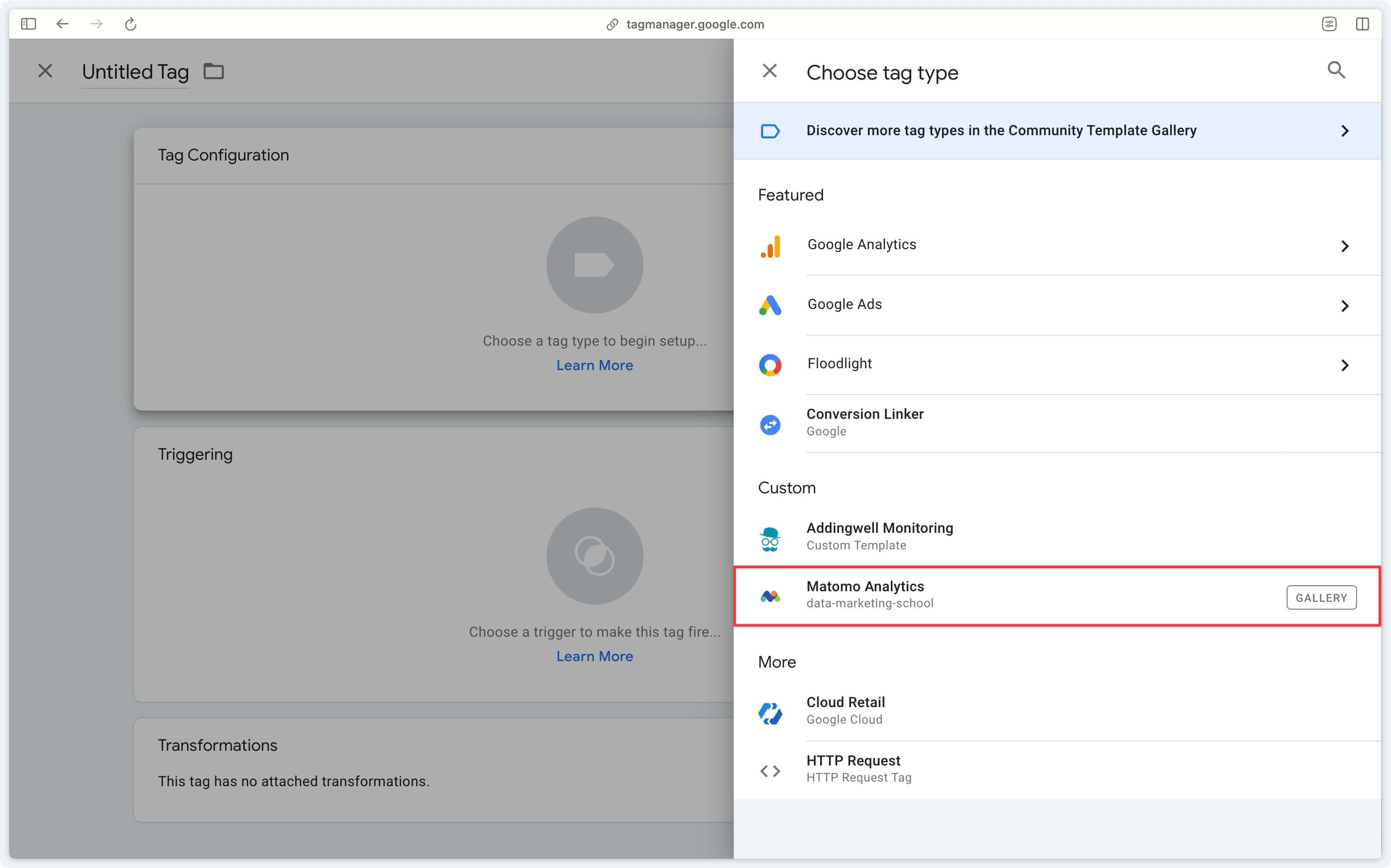Image resolution: width=1391 pixels, height=868 pixels.
Task: Click the Community Template Gallery tag icon
Action: click(770, 131)
